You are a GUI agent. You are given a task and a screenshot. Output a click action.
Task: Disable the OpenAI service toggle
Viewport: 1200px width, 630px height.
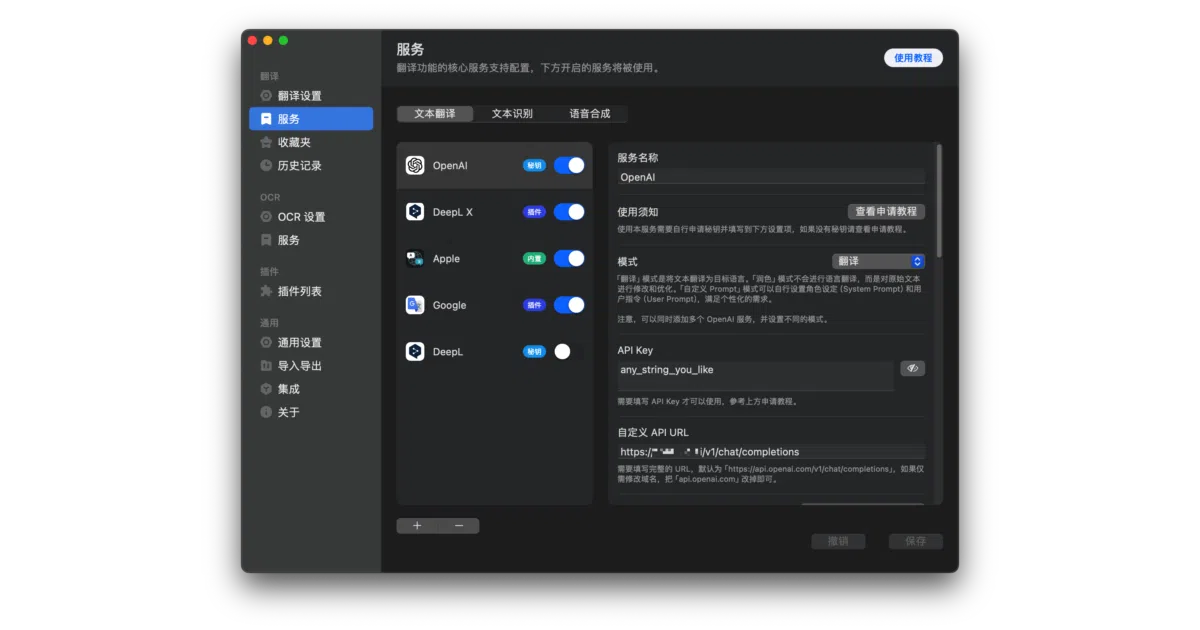(x=569, y=165)
